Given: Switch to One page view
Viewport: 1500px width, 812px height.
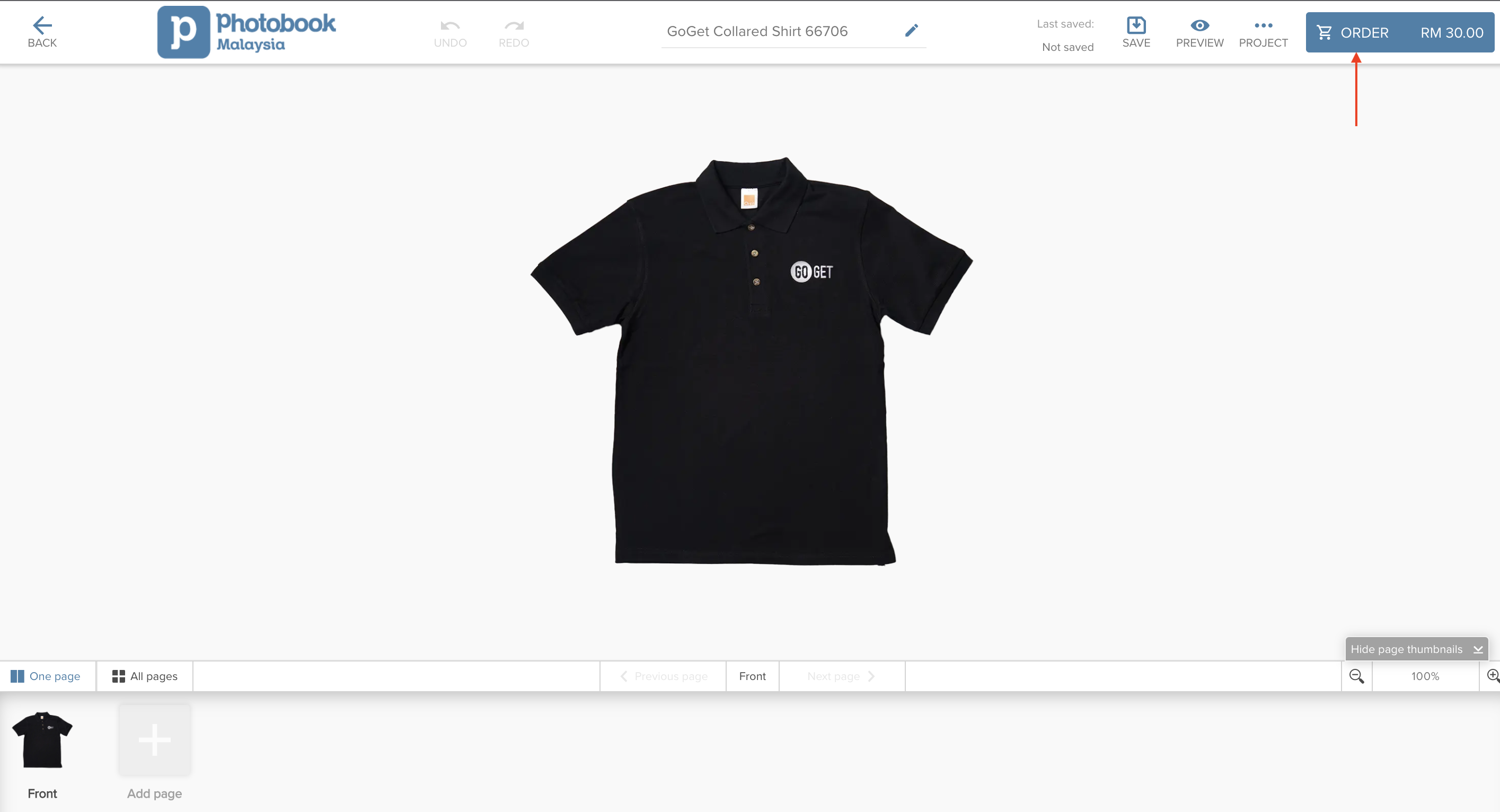Looking at the screenshot, I should (47, 676).
